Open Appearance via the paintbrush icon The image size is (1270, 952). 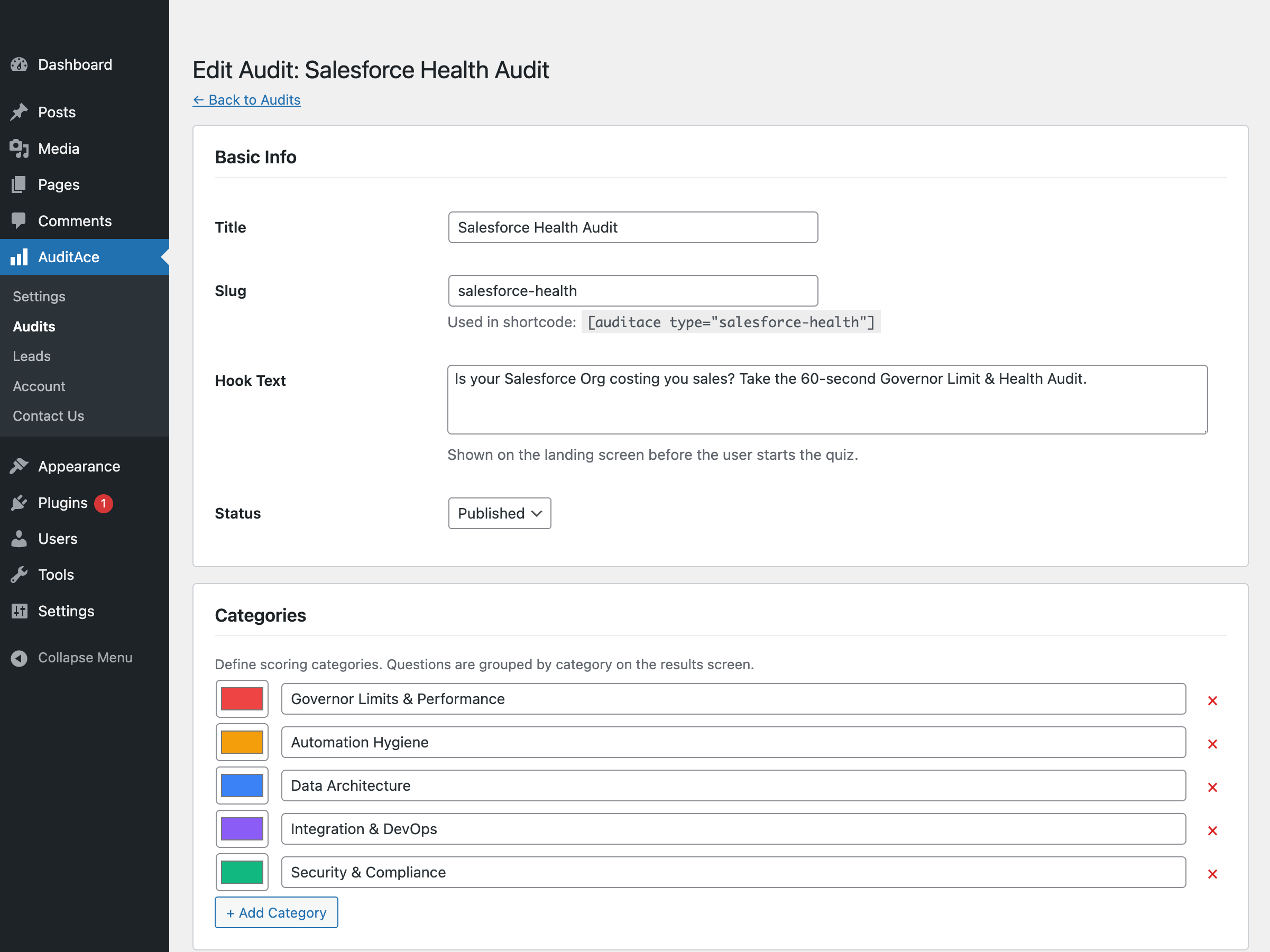[20, 466]
